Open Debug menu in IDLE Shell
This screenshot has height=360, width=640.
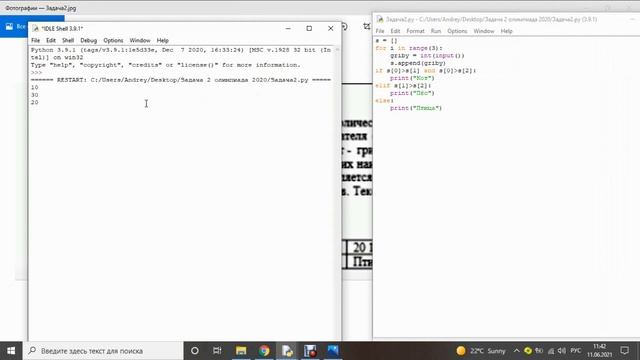click(x=89, y=40)
